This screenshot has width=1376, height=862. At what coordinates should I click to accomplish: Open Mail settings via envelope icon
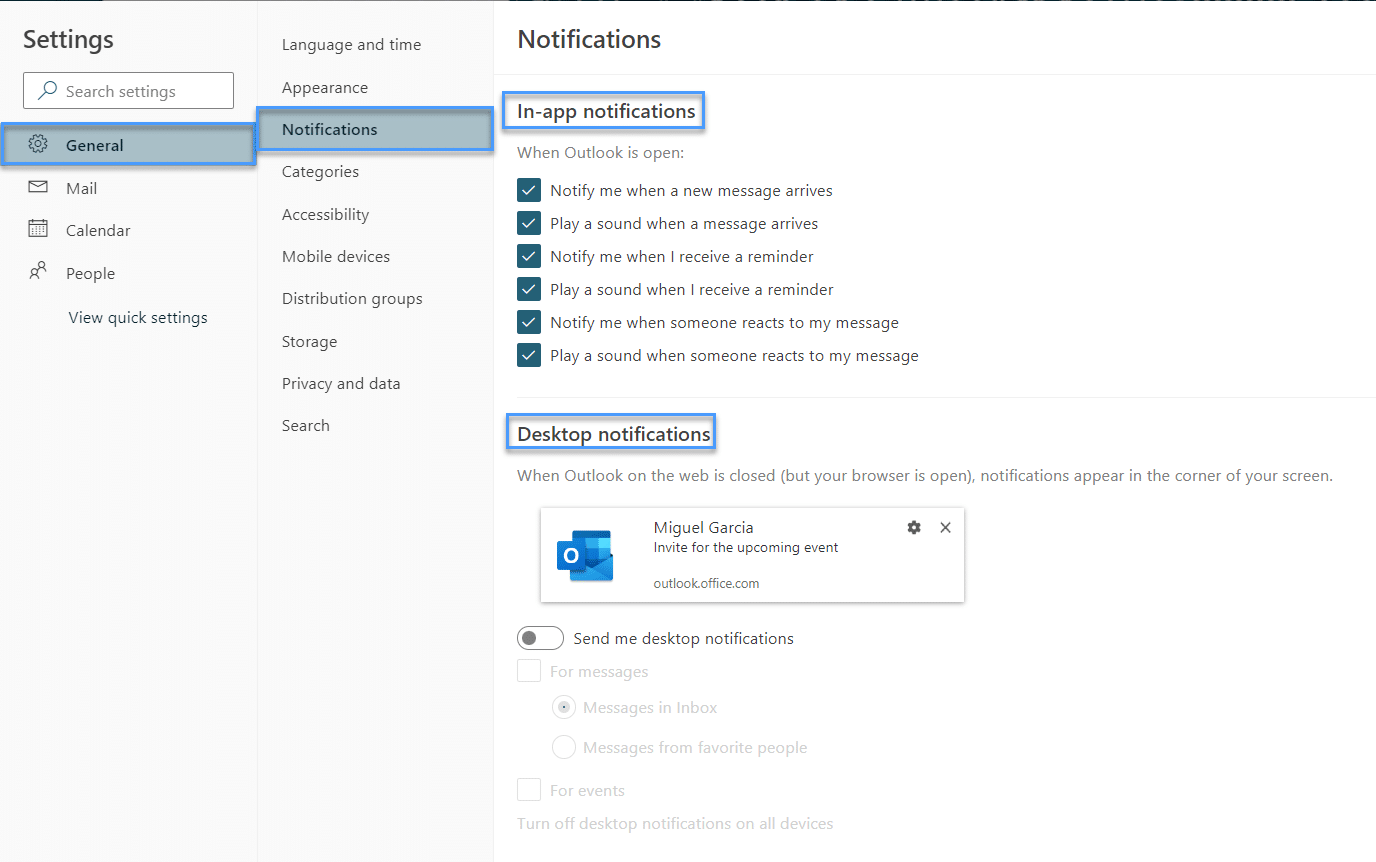38,187
